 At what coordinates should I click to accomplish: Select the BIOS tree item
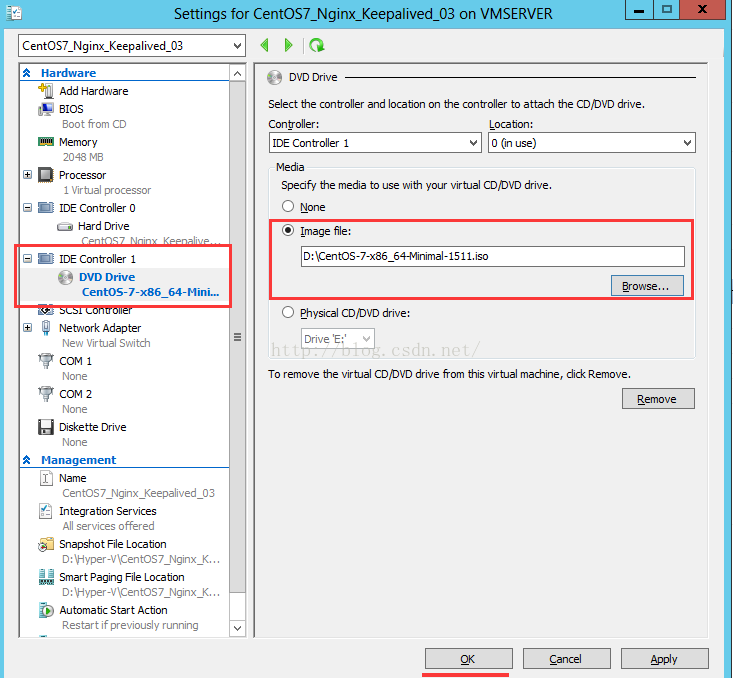tap(71, 109)
